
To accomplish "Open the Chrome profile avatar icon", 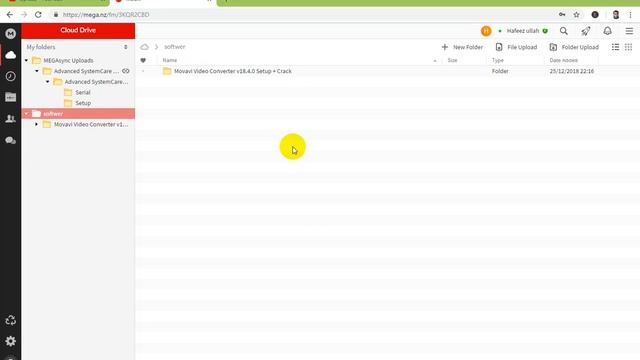I will pos(616,15).
